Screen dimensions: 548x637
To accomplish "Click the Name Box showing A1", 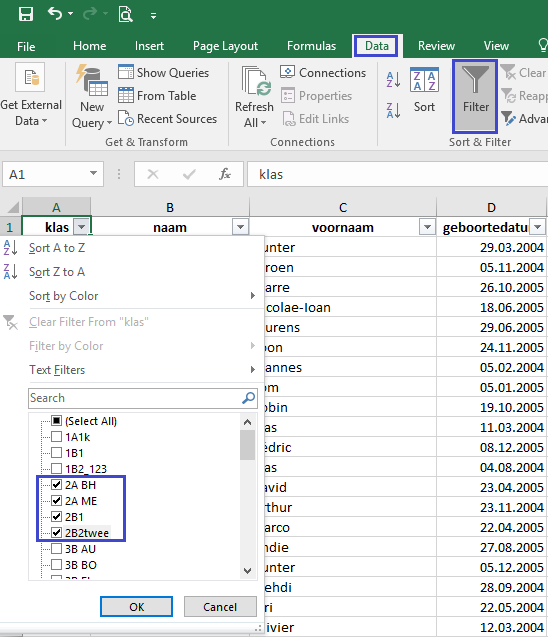I will pos(45,174).
